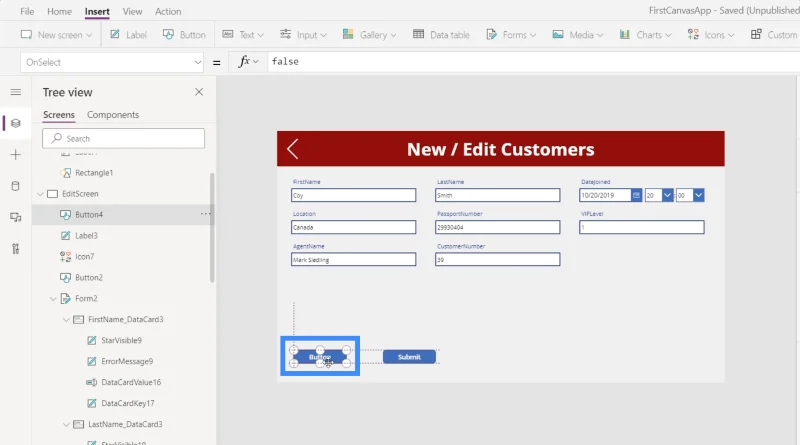Screen dimensions: 800x445
Task: Click the Location field showing Canada
Action: [354, 227]
